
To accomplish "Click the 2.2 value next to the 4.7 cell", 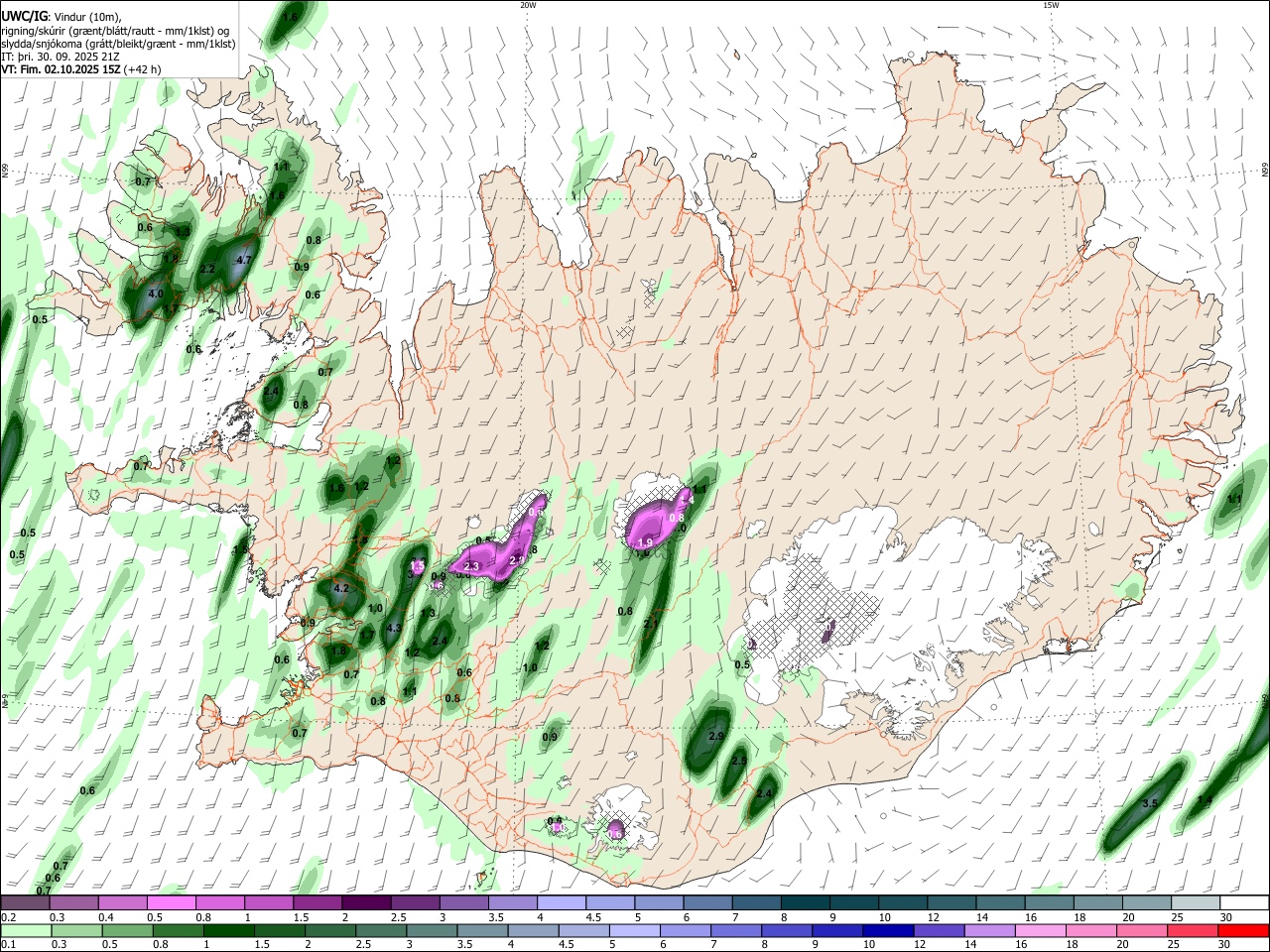I will [x=207, y=269].
